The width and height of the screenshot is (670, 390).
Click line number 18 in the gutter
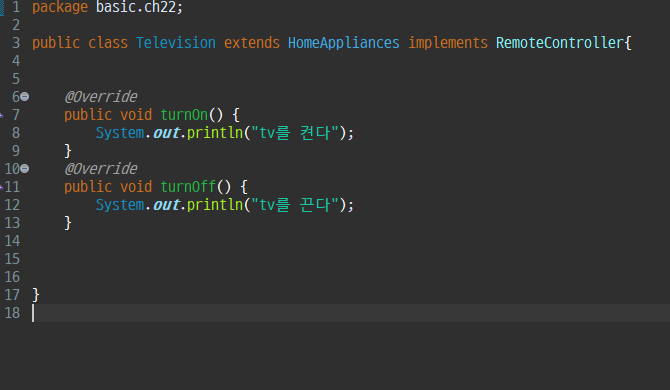(12, 313)
